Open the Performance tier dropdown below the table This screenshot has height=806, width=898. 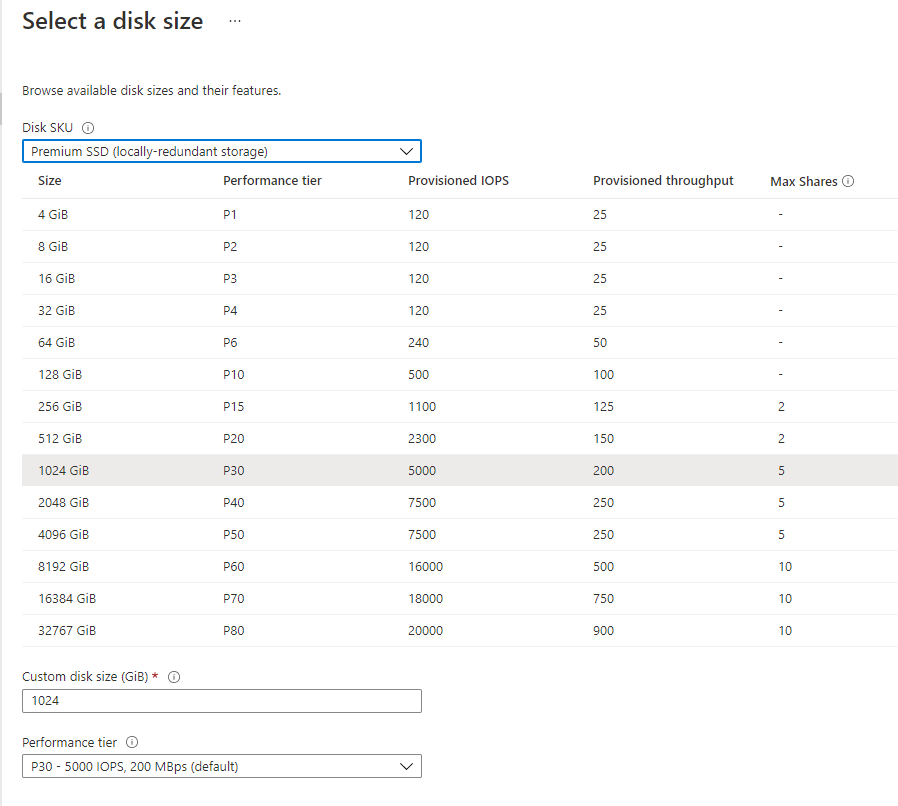(222, 766)
